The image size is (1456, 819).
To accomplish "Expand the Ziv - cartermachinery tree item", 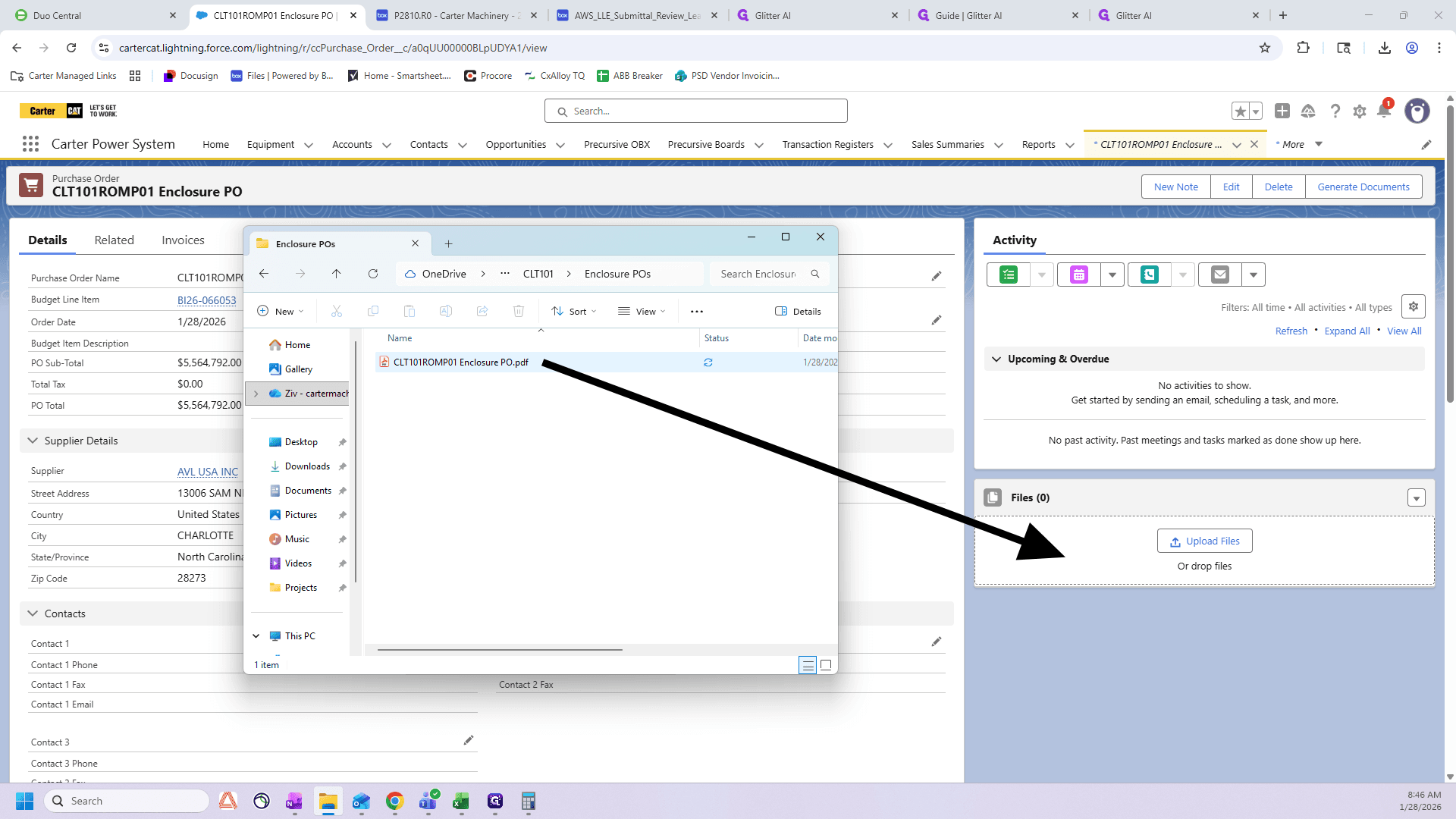I will coord(256,393).
